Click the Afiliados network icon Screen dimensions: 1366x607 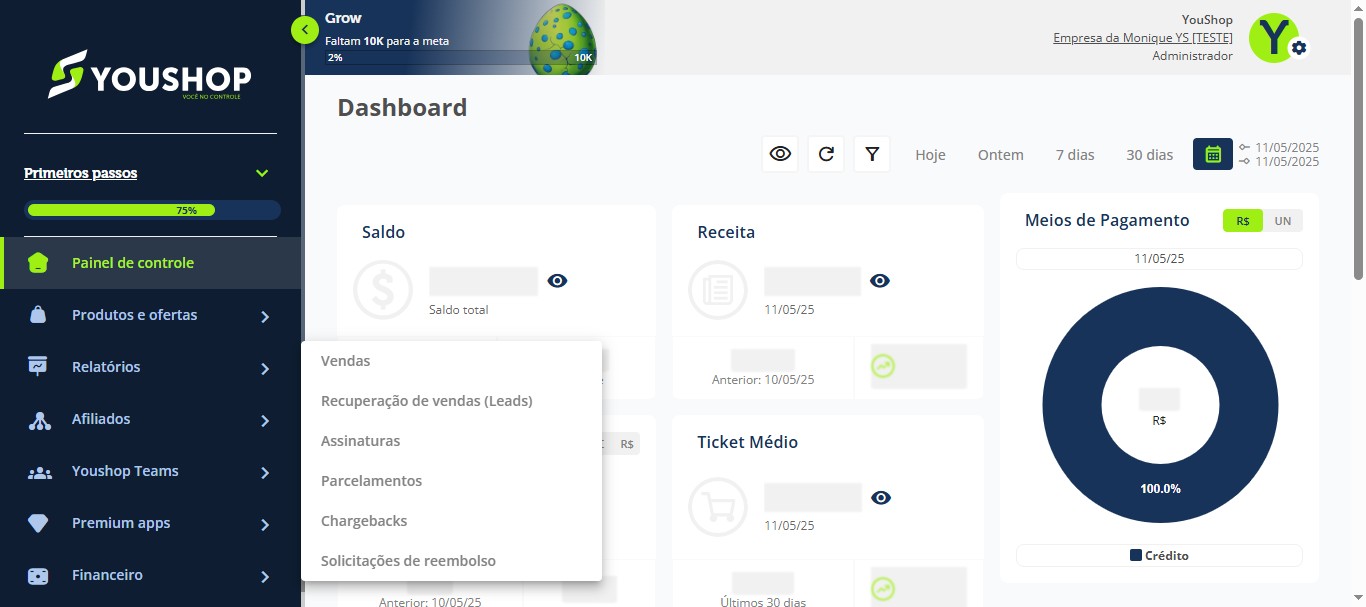(39, 420)
